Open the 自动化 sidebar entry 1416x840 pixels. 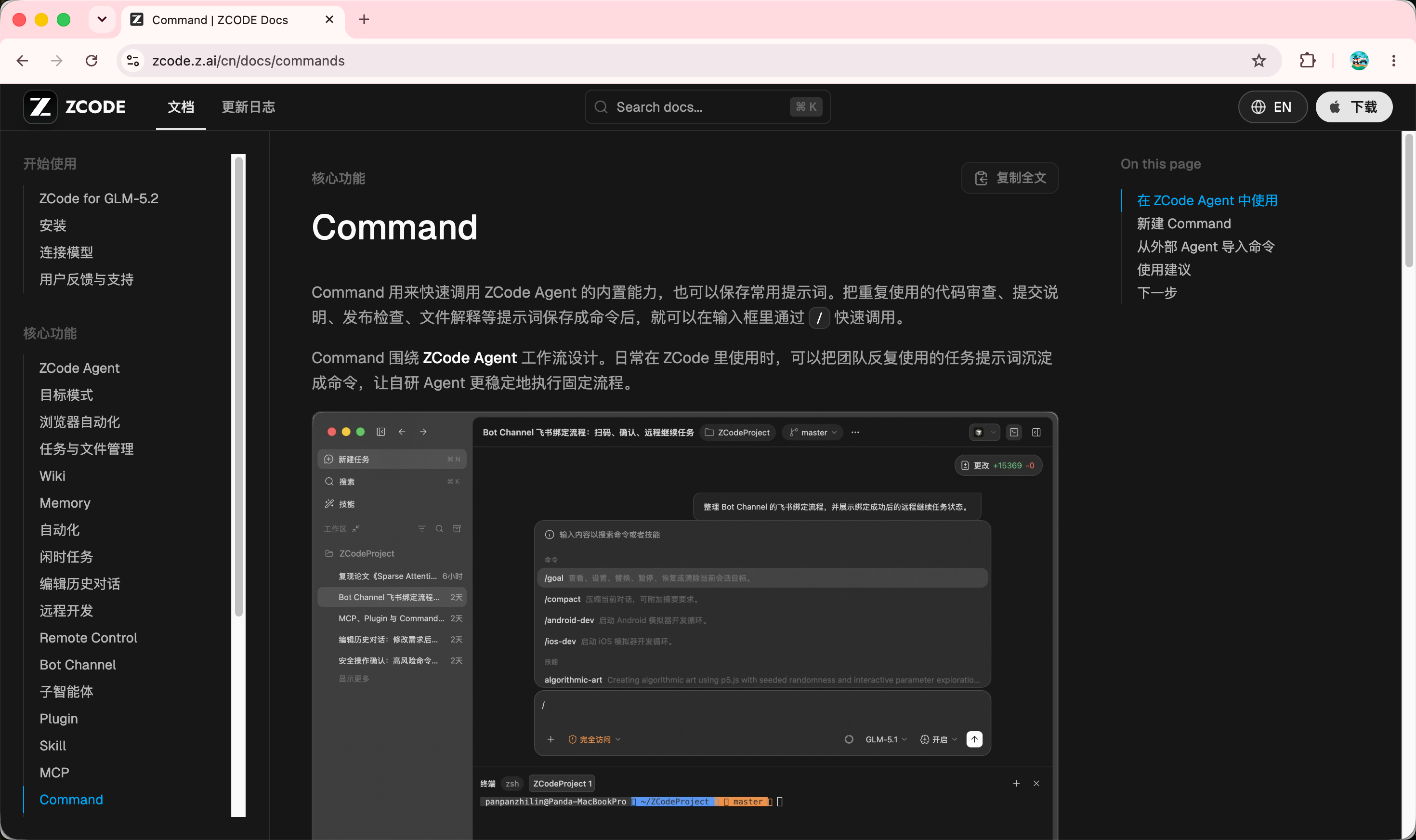[59, 530]
